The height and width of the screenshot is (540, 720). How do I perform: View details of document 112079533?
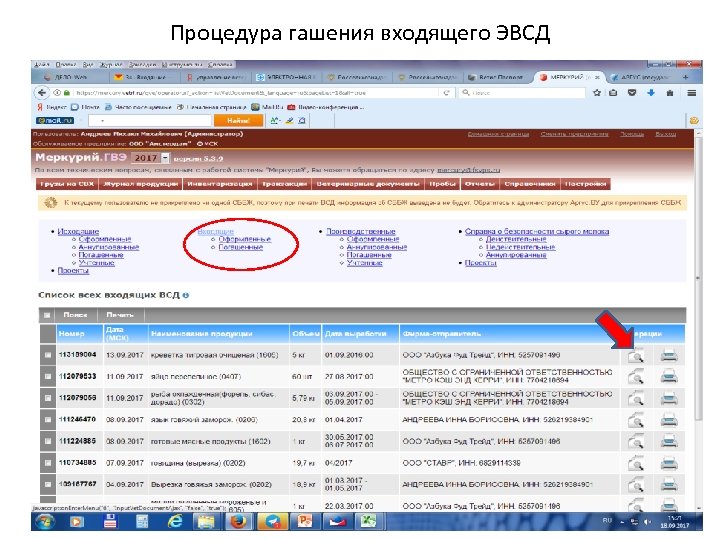tap(636, 377)
